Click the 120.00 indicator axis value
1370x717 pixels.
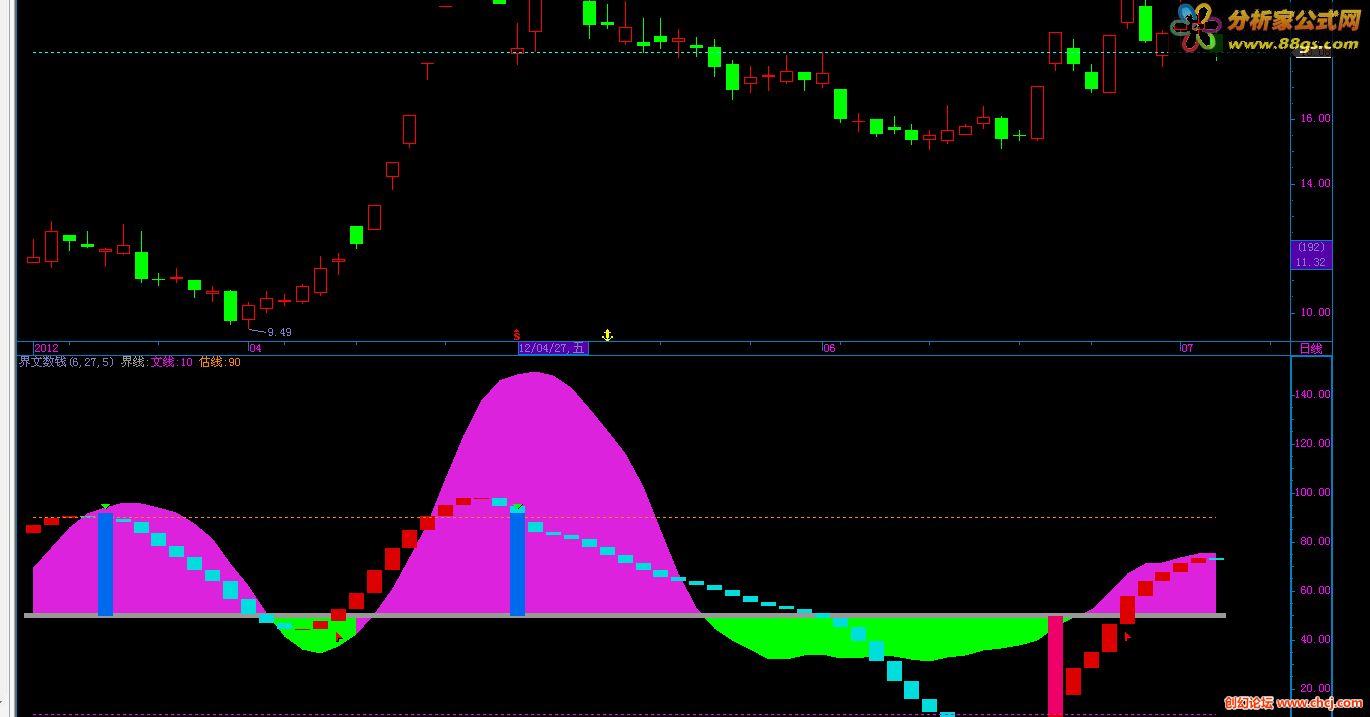[x=1312, y=443]
